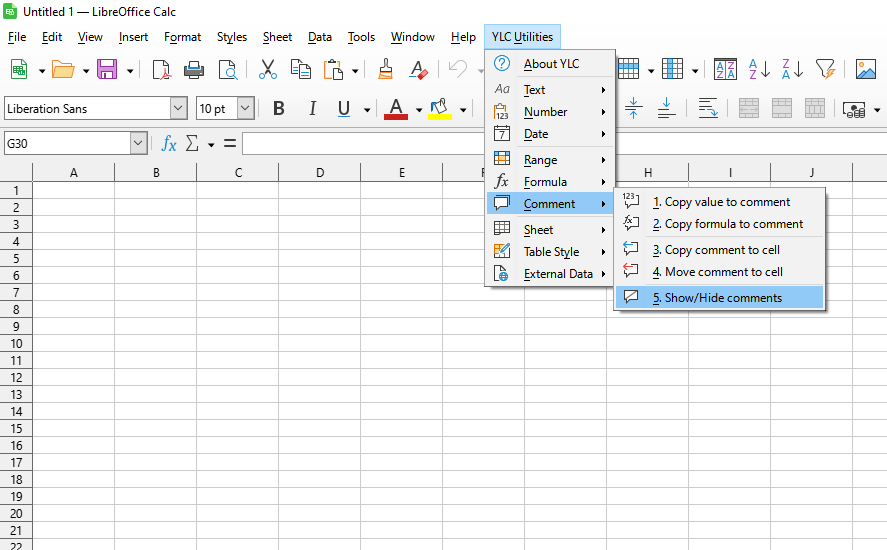Viewport: 887px width, 550px height.
Task: Click the Clone Formatting paintbrush icon
Action: pyautogui.click(x=386, y=69)
